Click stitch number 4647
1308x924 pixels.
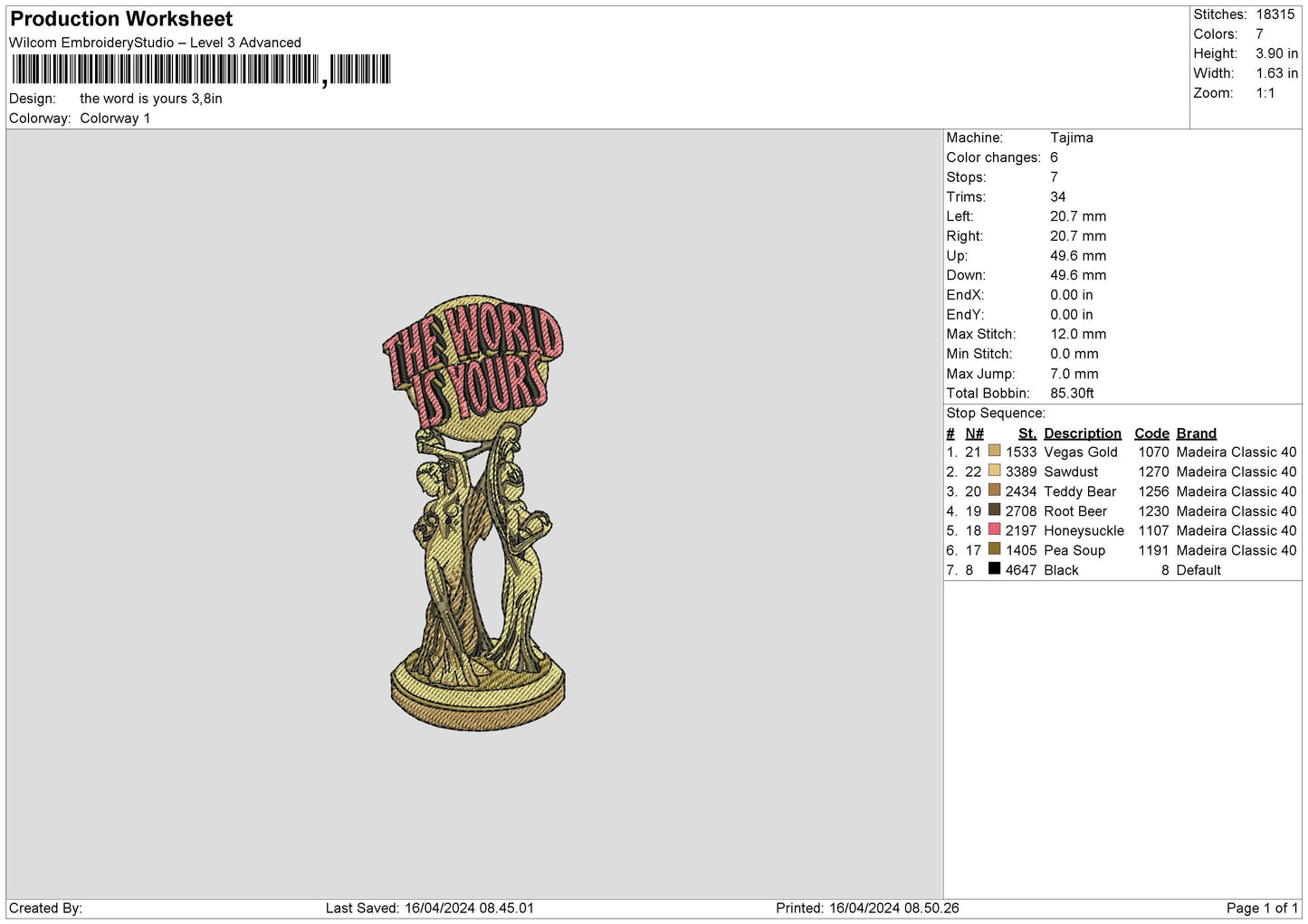tap(1021, 571)
